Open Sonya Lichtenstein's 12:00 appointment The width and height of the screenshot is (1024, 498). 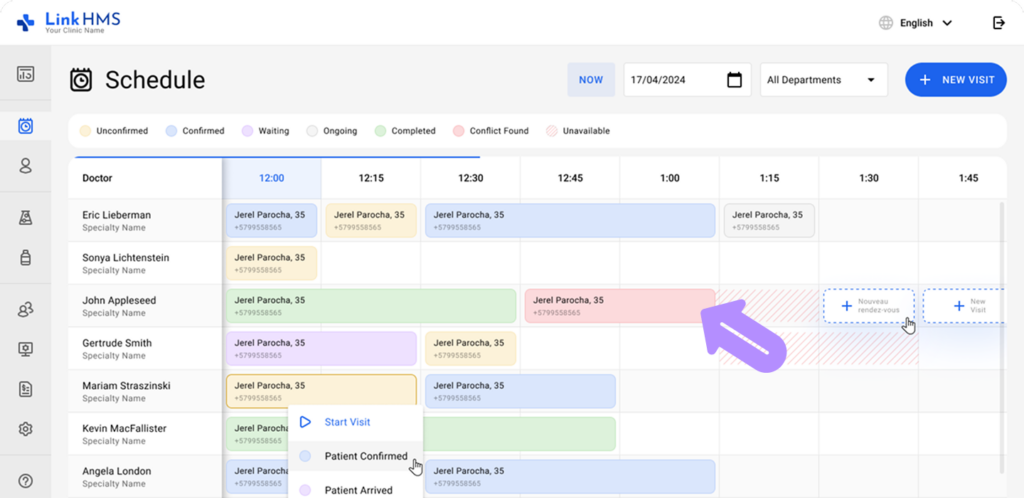(272, 263)
